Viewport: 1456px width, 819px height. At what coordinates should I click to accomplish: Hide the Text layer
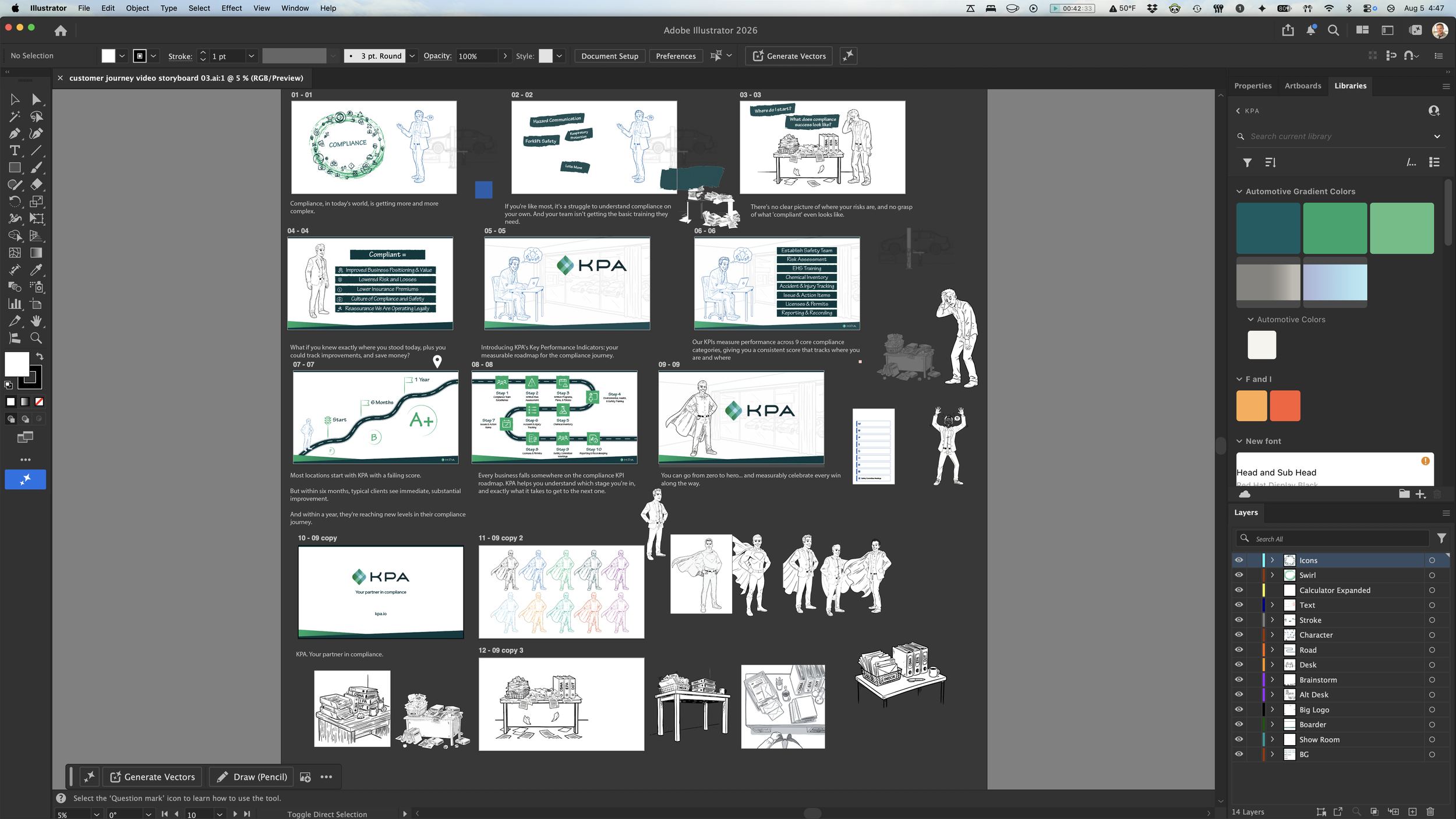pos(1239,605)
